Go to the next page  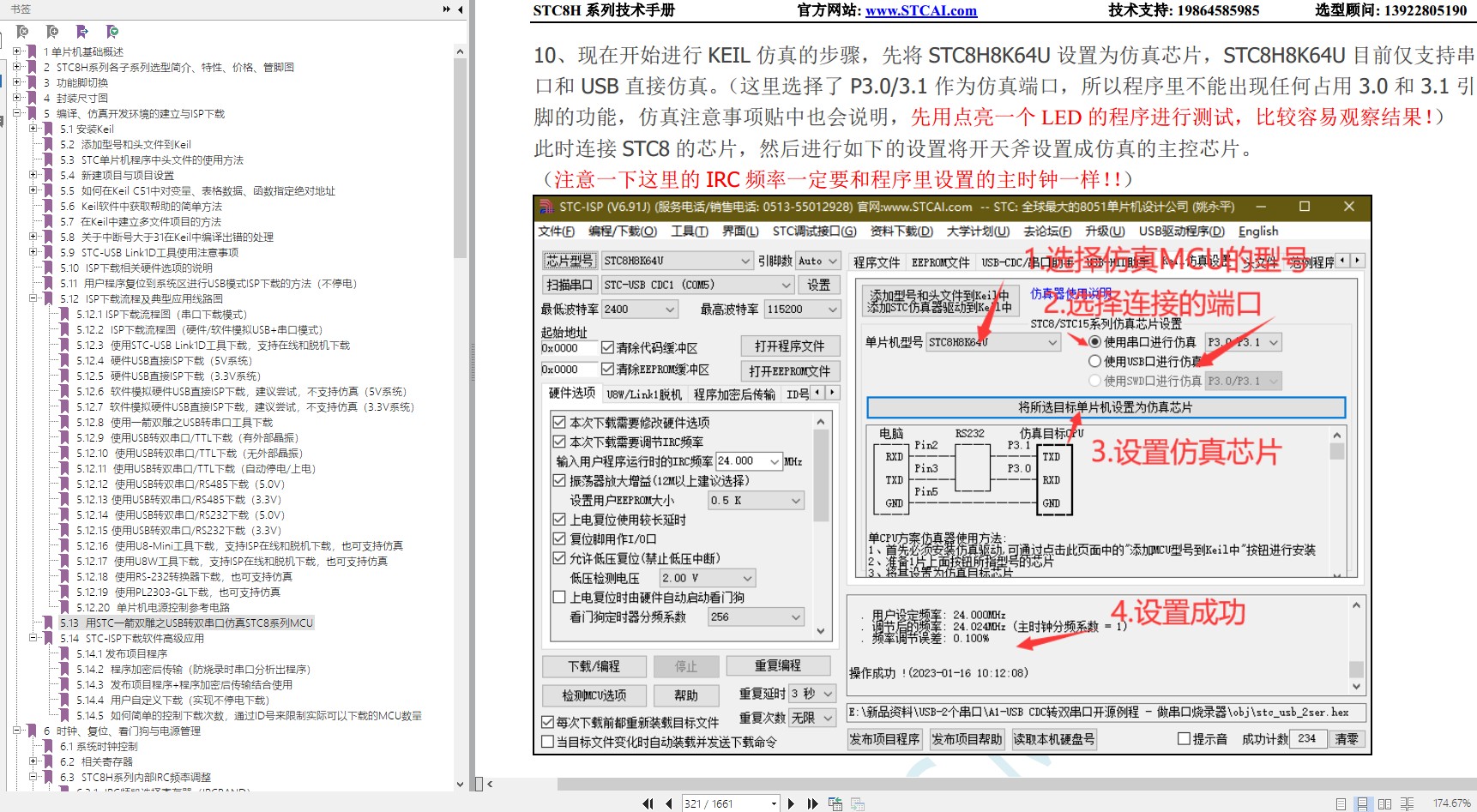point(791,803)
